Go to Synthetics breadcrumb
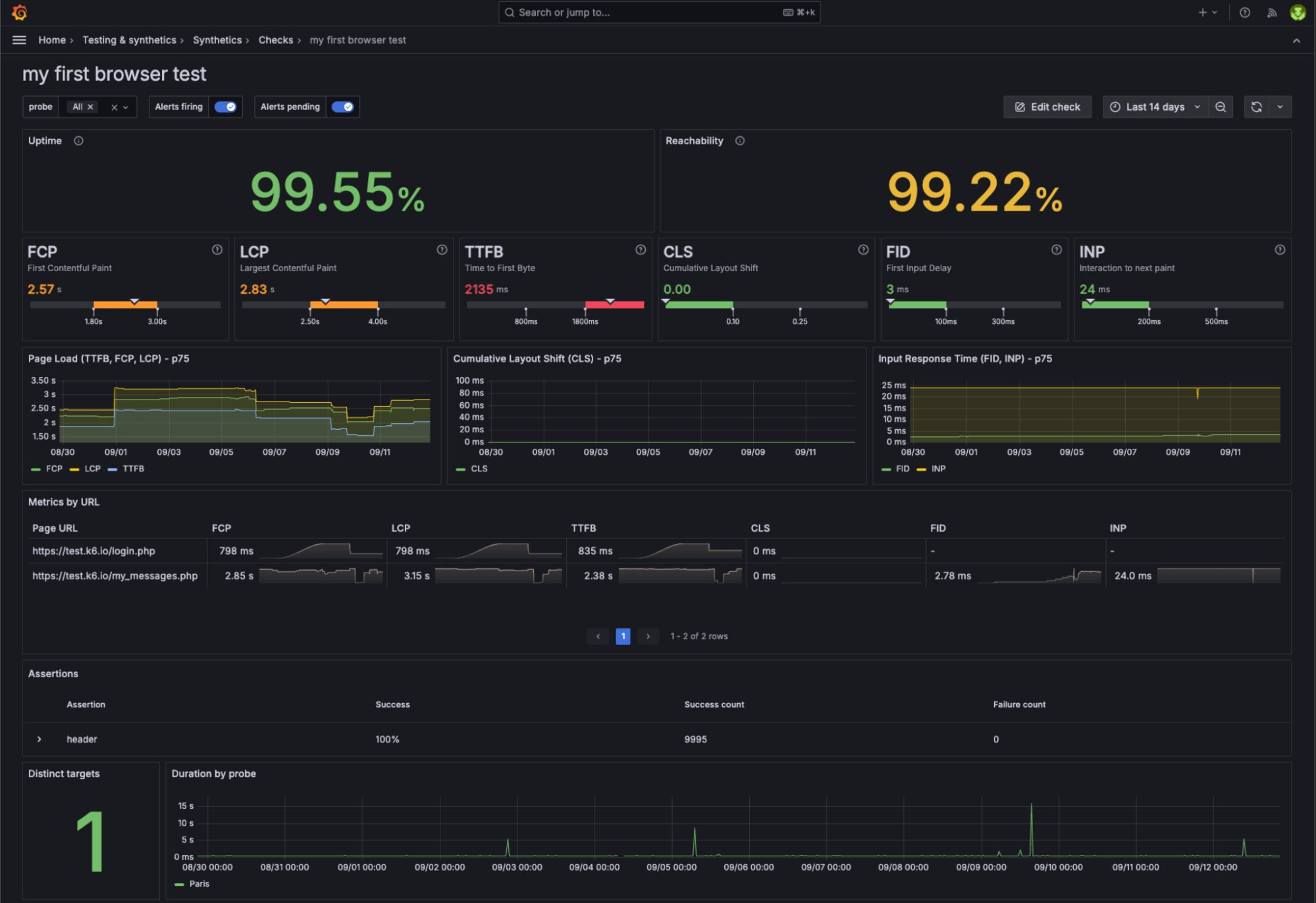 [217, 40]
